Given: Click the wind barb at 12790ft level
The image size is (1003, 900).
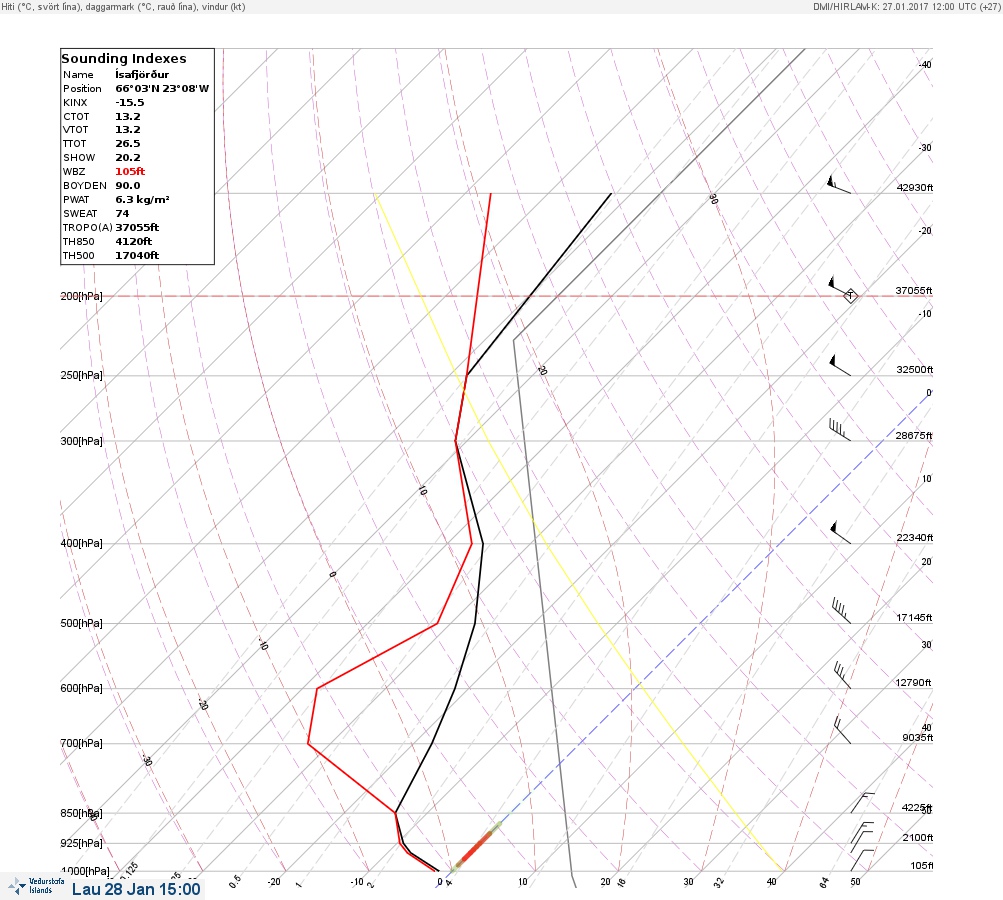Looking at the screenshot, I should point(842,675).
